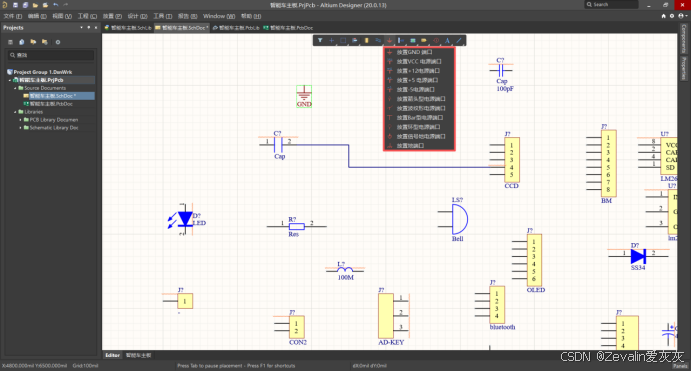Select 放置GND端口 menu entry

pyautogui.click(x=419, y=52)
